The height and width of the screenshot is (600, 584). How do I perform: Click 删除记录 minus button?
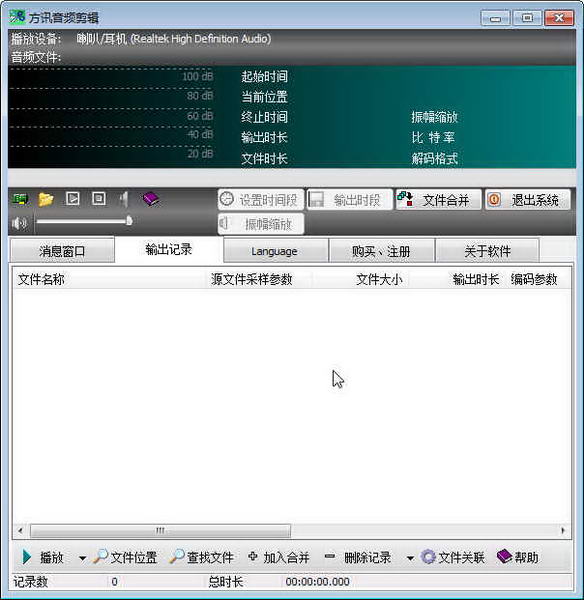pyautogui.click(x=357, y=557)
